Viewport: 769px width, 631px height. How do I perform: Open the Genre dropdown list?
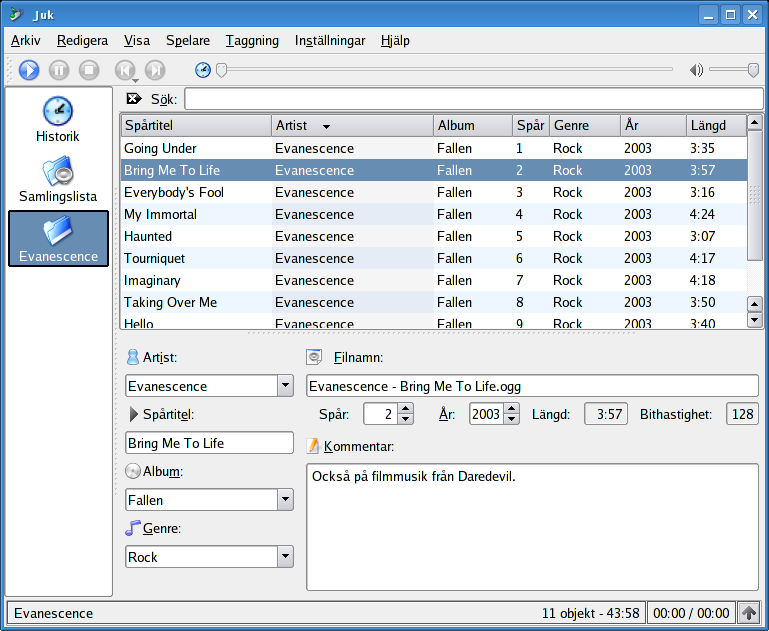pyautogui.click(x=284, y=557)
